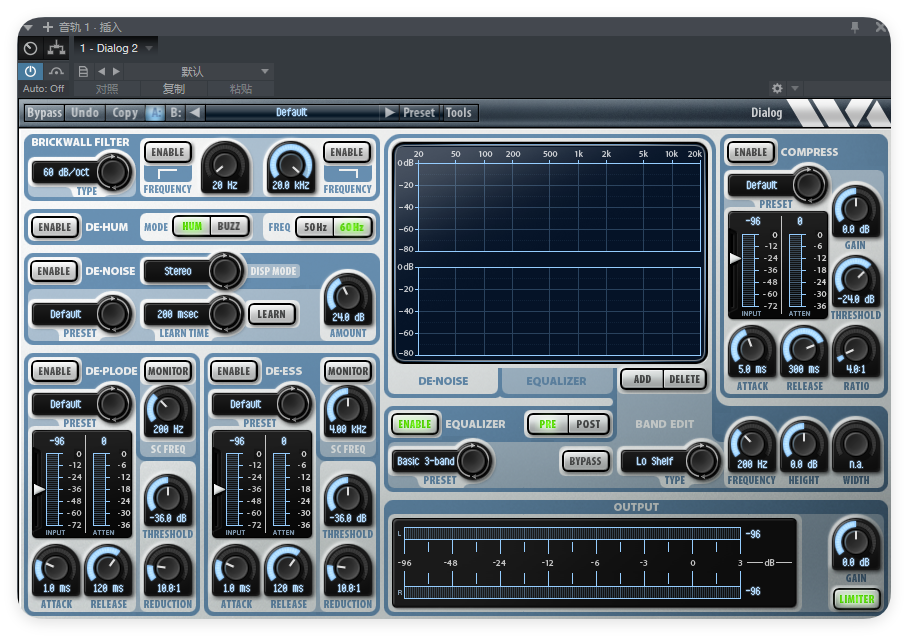Open the gear settings icon
908x636 pixels.
pos(777,88)
